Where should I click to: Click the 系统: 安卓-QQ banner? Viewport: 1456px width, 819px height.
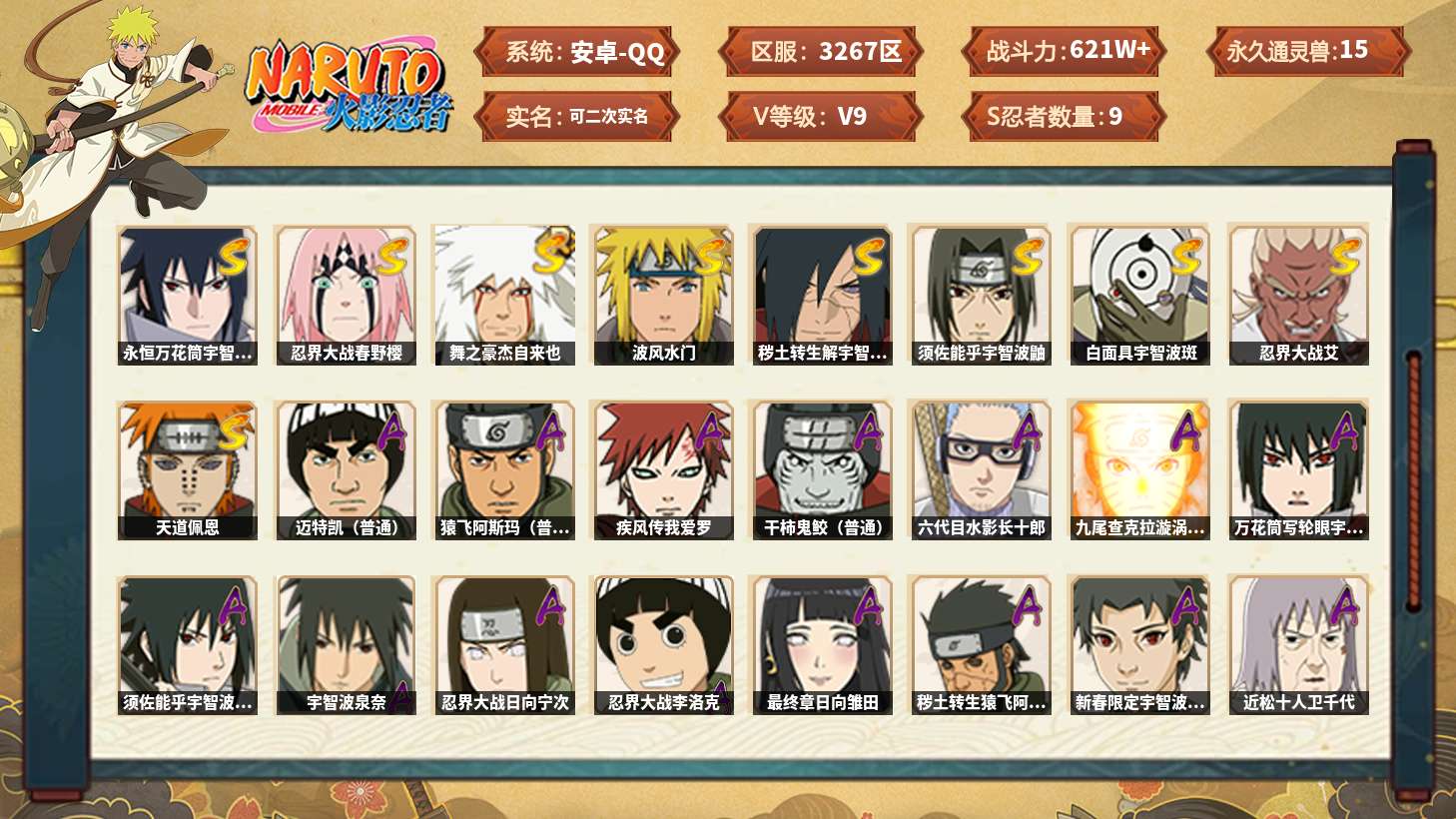point(577,52)
